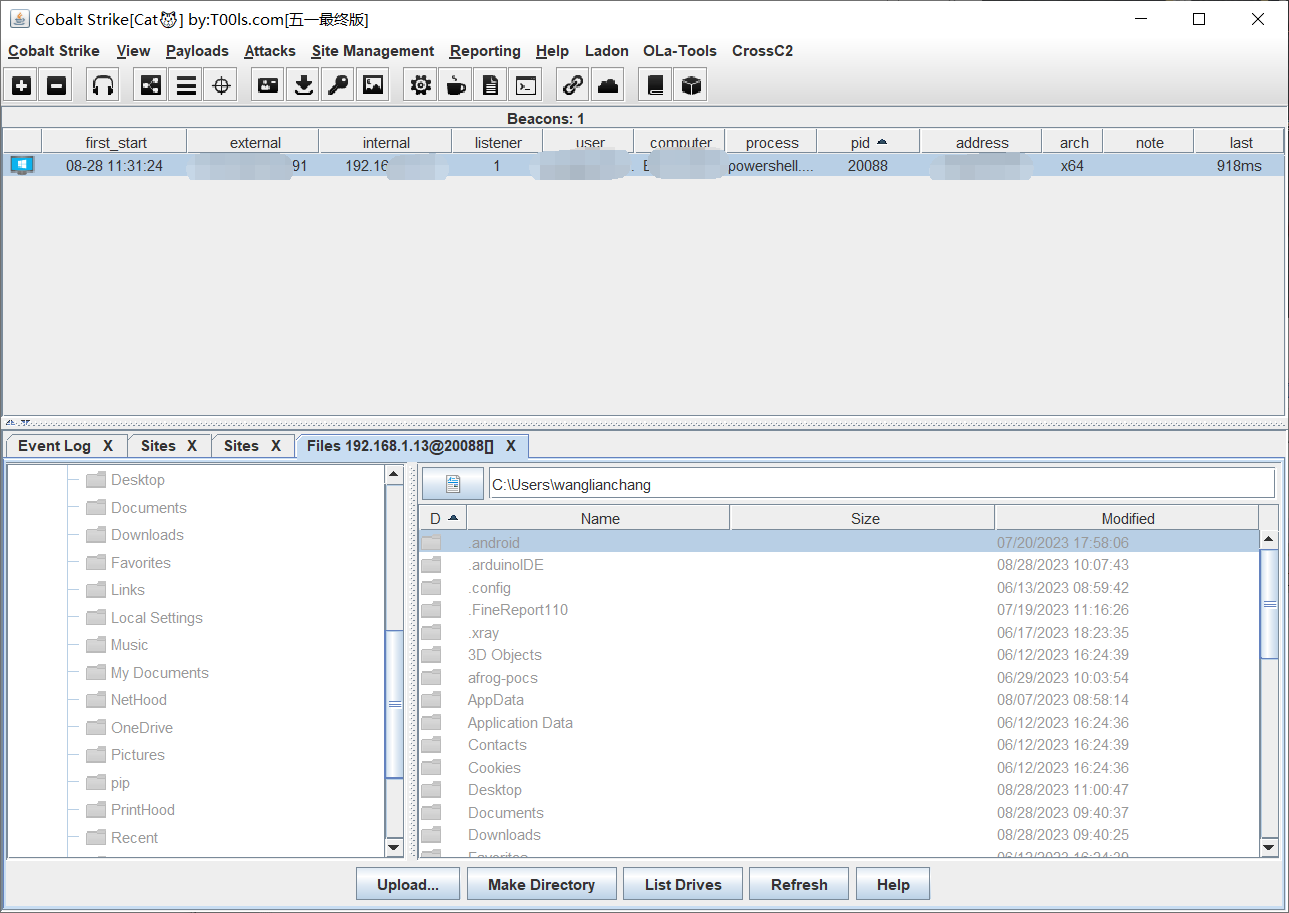The width and height of the screenshot is (1289, 913).
Task: Select PrintHood in the folder tree
Action: click(143, 810)
